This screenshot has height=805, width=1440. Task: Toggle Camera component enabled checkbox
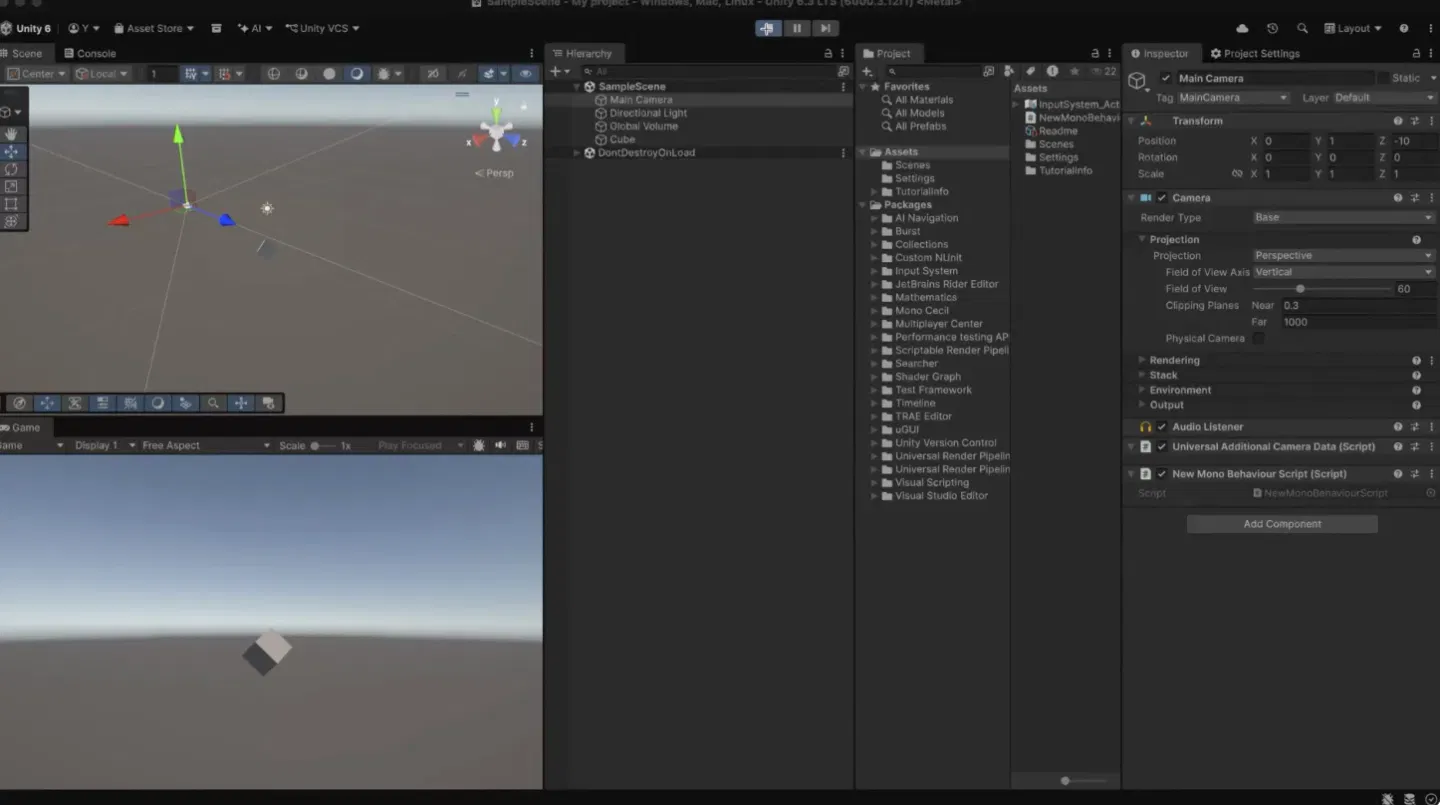pyautogui.click(x=1162, y=198)
